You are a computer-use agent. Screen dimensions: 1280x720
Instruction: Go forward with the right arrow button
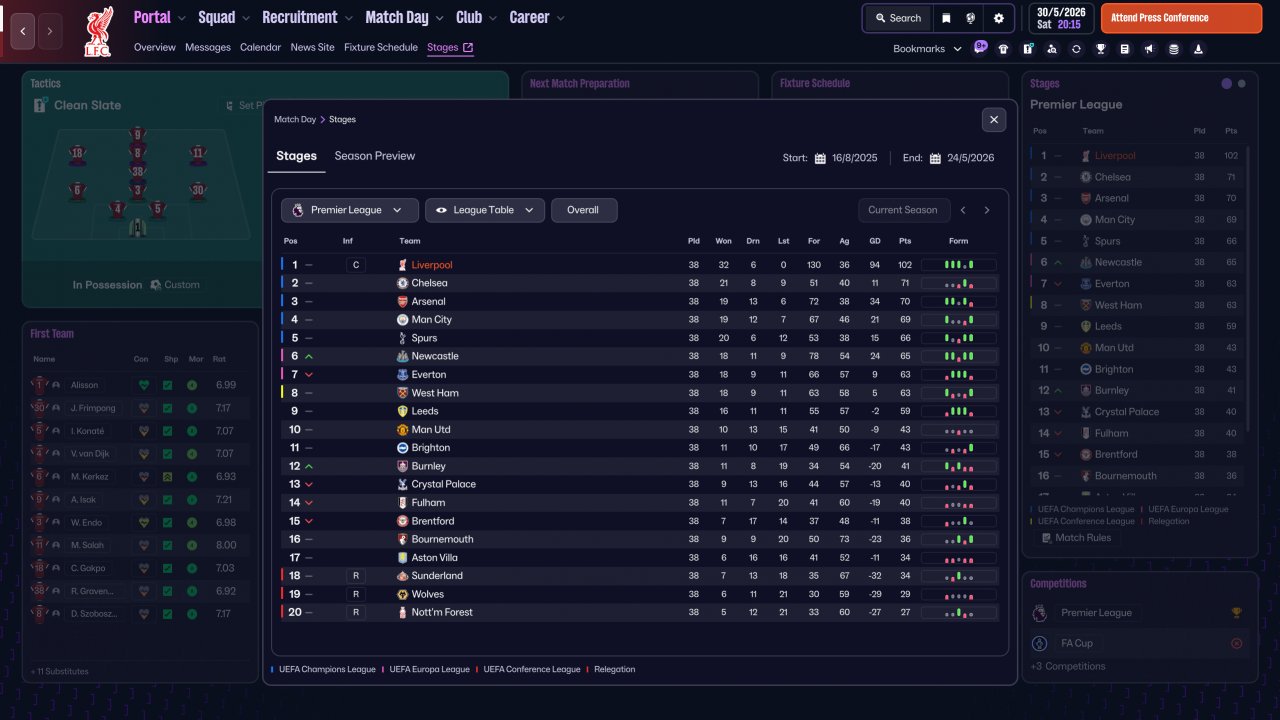49,31
